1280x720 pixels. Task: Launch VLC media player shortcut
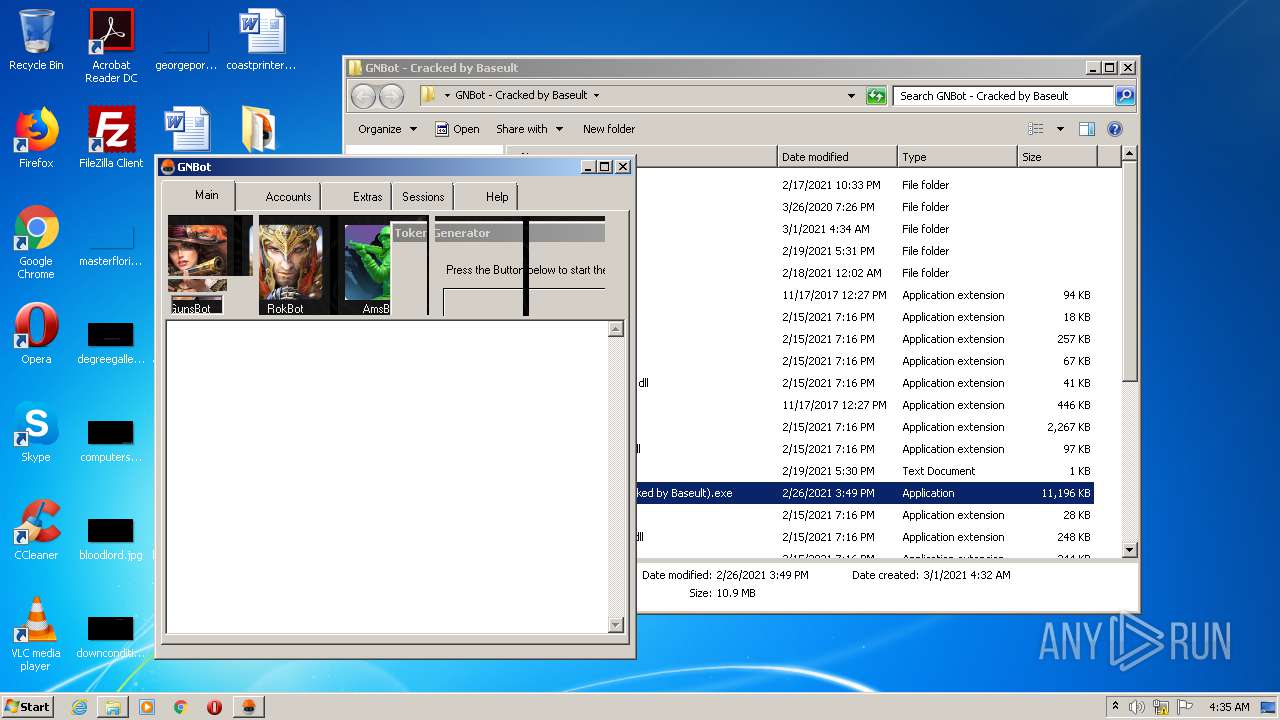pos(36,634)
